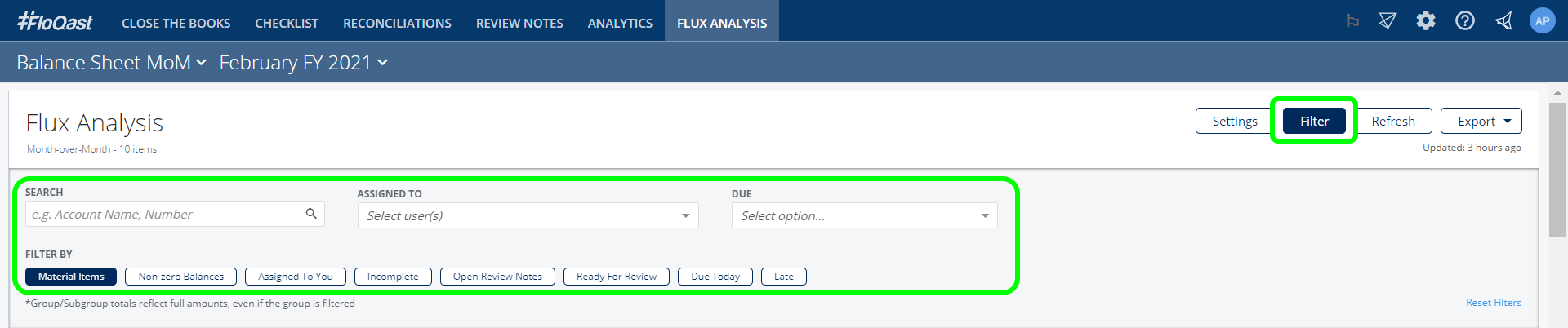Open the gear settings icon
This screenshot has height=328, width=1568.
pyautogui.click(x=1426, y=21)
